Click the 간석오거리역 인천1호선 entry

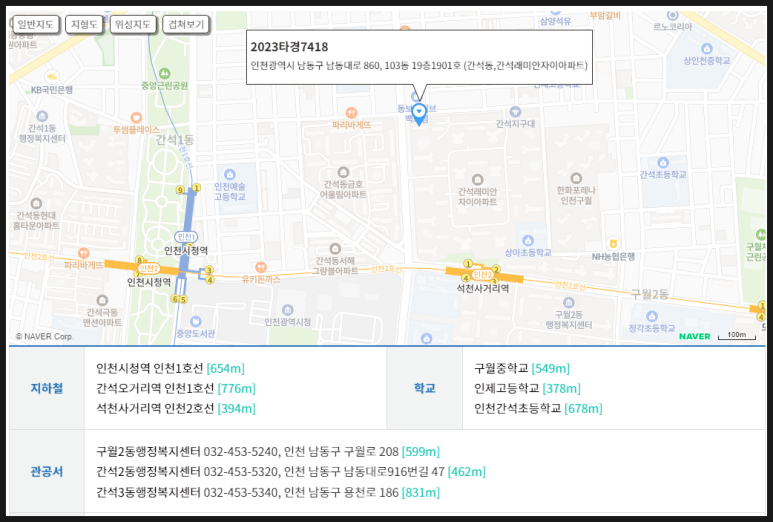point(176,388)
